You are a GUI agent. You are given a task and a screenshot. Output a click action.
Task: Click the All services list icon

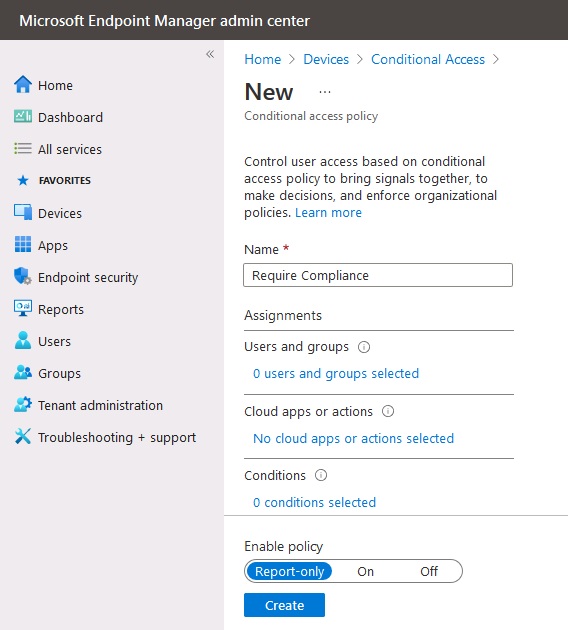(x=23, y=149)
